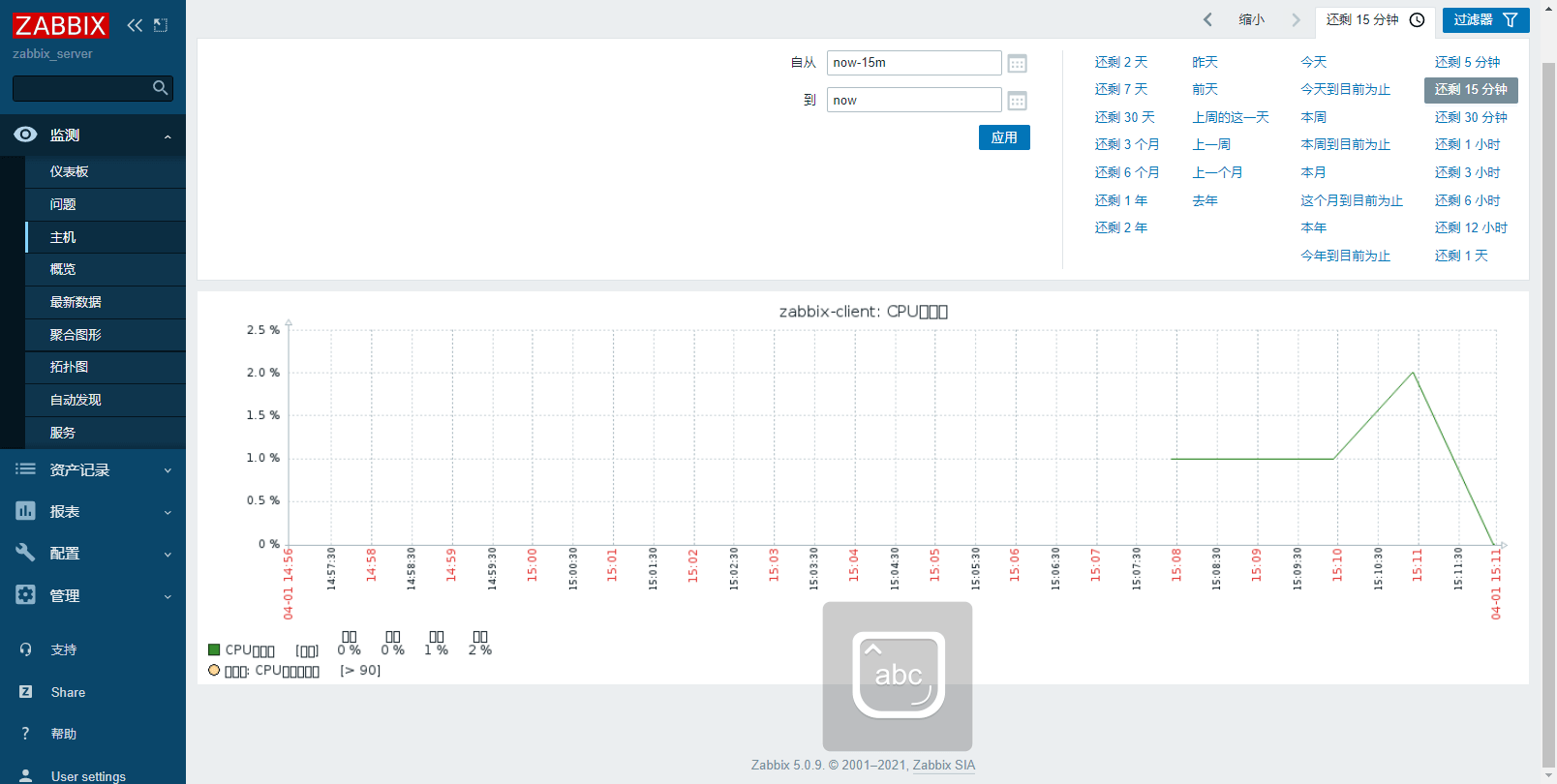Click the previous time period arrow
Screen dimensions: 1557x784
[1207, 19]
